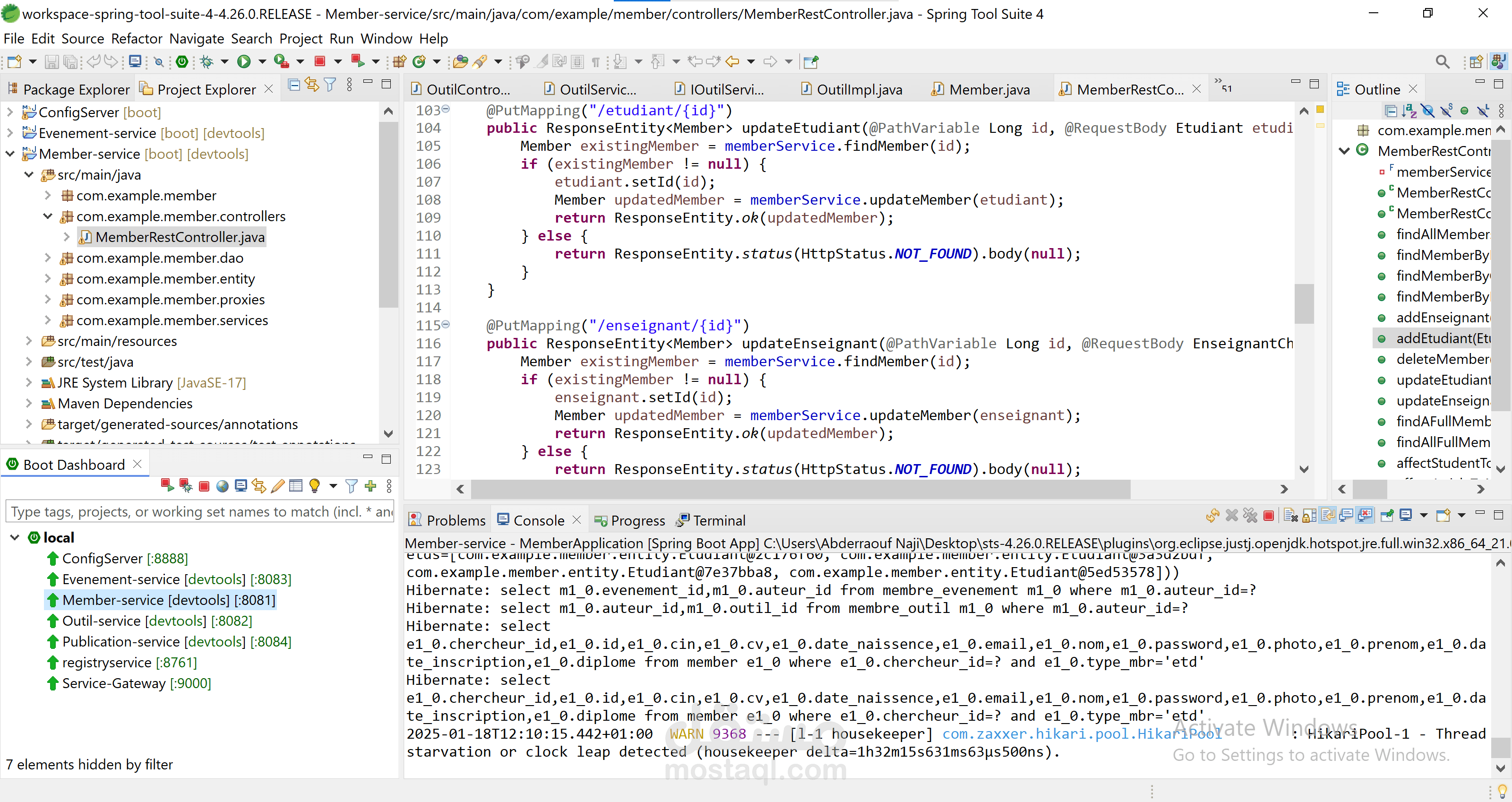
Task: Click the Boot Dashboard power icon in main toolbar
Action: click(182, 61)
